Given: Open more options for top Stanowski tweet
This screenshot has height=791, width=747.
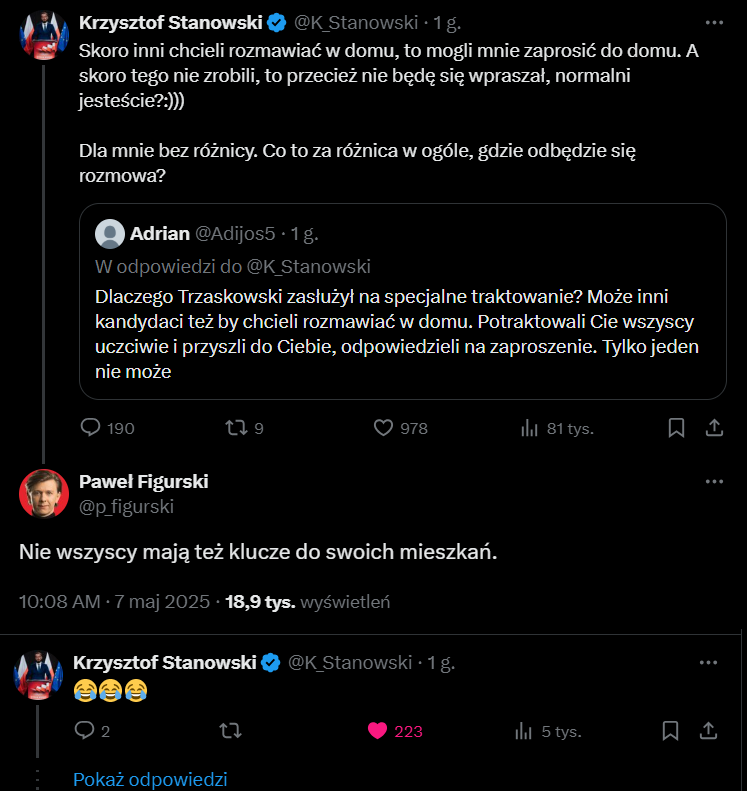Looking at the screenshot, I should [x=713, y=22].
